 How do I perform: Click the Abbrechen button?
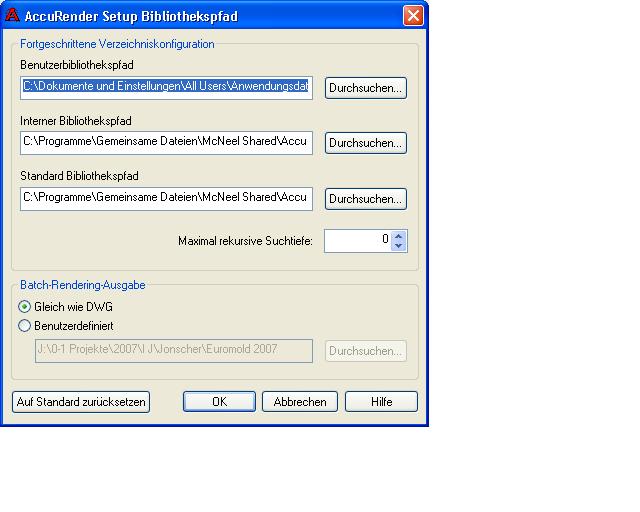300,402
